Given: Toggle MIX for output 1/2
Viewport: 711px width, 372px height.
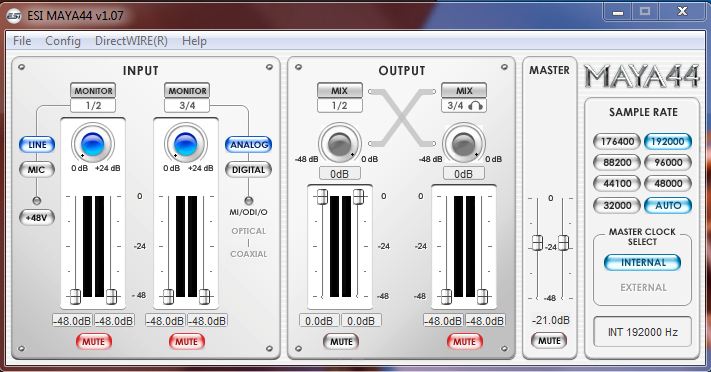Looking at the screenshot, I should pyautogui.click(x=340, y=91).
